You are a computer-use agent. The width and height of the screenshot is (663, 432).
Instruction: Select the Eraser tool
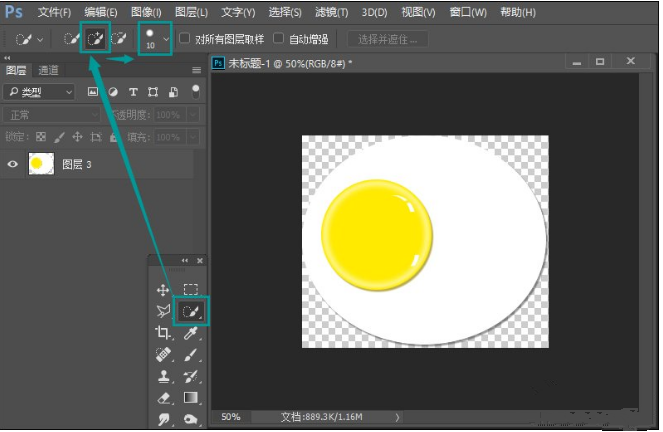[163, 398]
